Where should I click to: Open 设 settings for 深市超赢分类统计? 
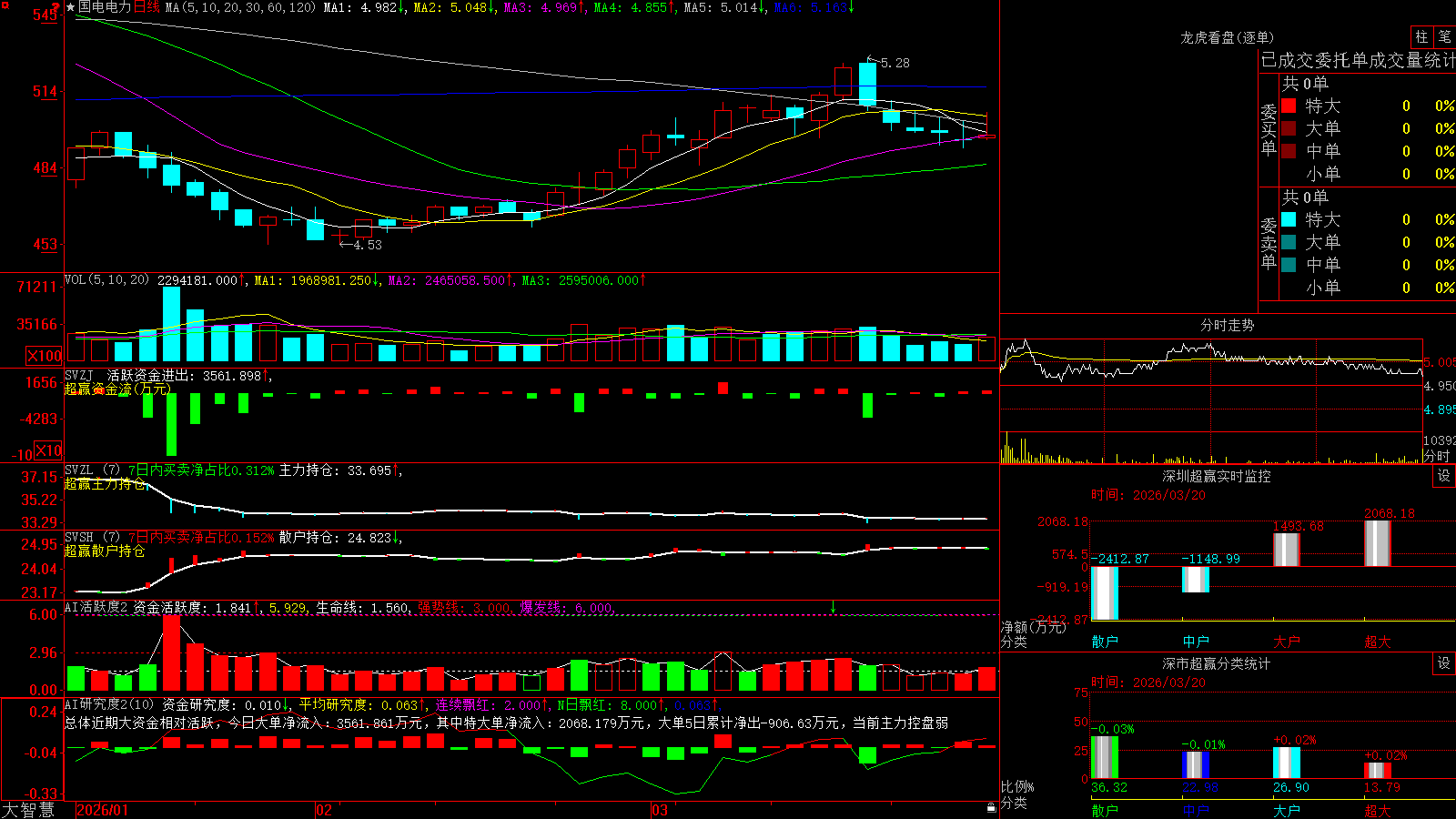[1444, 663]
